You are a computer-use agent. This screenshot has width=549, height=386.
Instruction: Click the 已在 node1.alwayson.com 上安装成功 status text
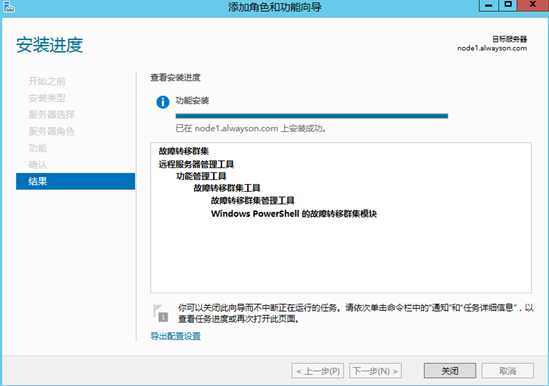(251, 129)
